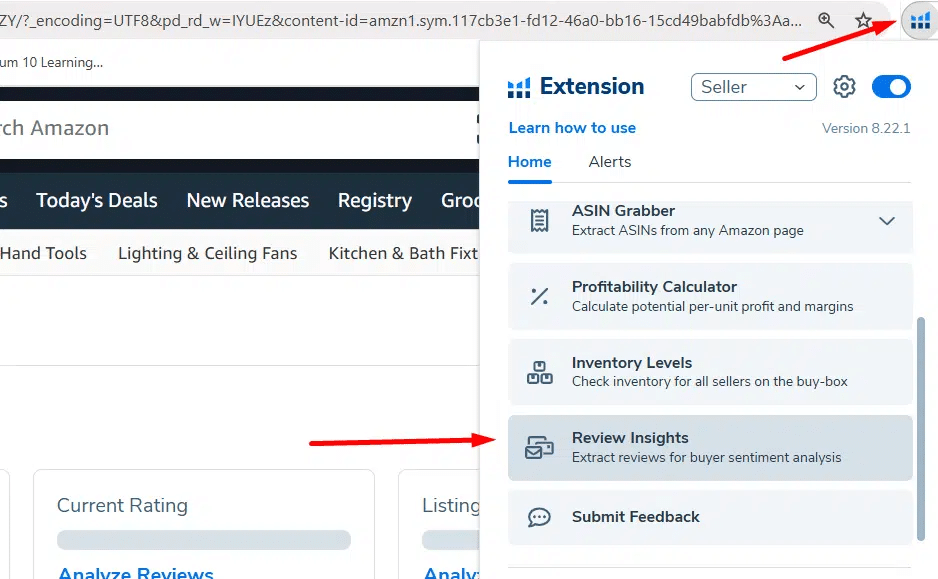Go to New Releases in Amazon nav

point(247,201)
